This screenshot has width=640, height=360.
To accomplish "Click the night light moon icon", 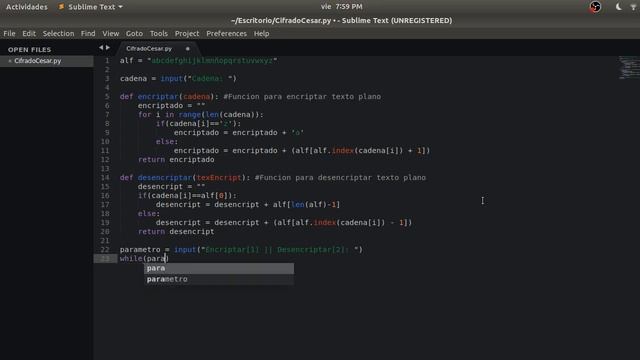I will [618, 7].
